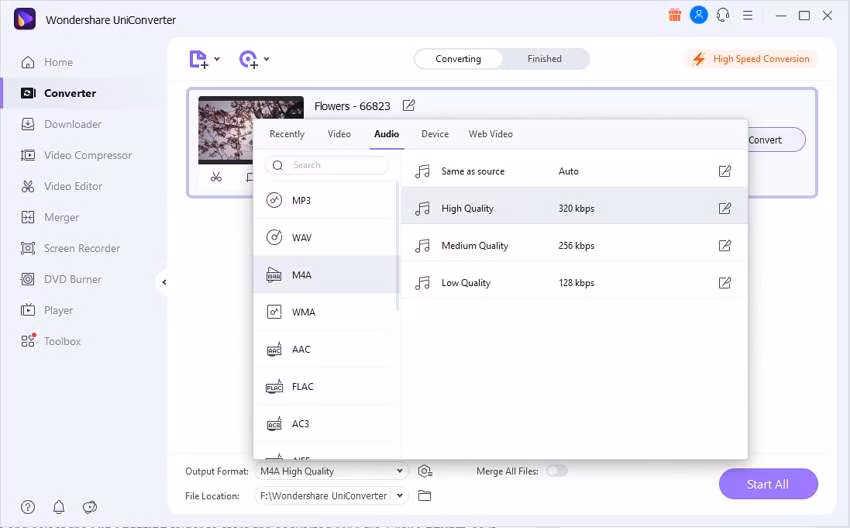
Task: Open the Merger tool
Action: tap(49, 217)
